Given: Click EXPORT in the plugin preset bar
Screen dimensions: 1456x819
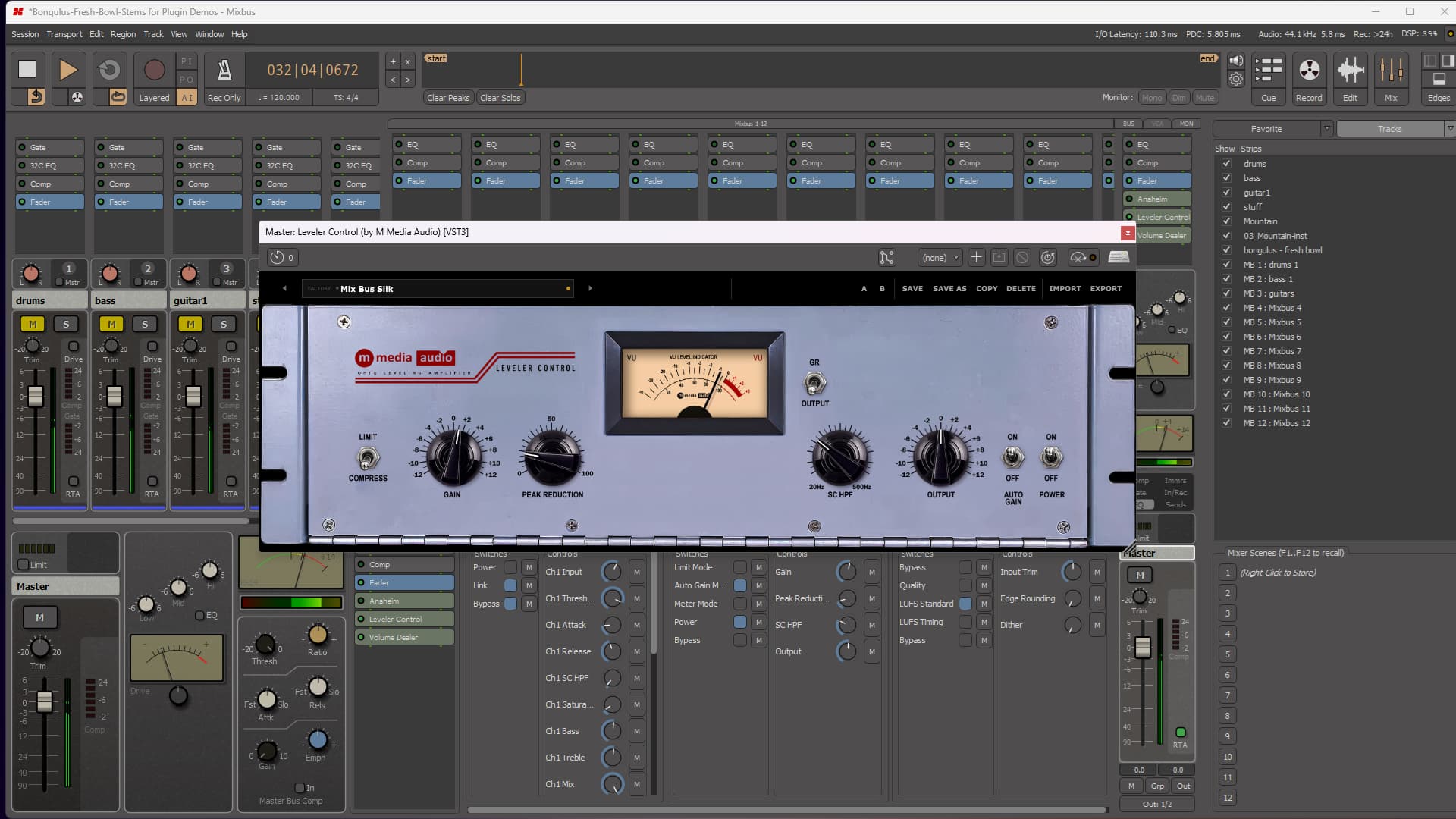Looking at the screenshot, I should [x=1106, y=289].
